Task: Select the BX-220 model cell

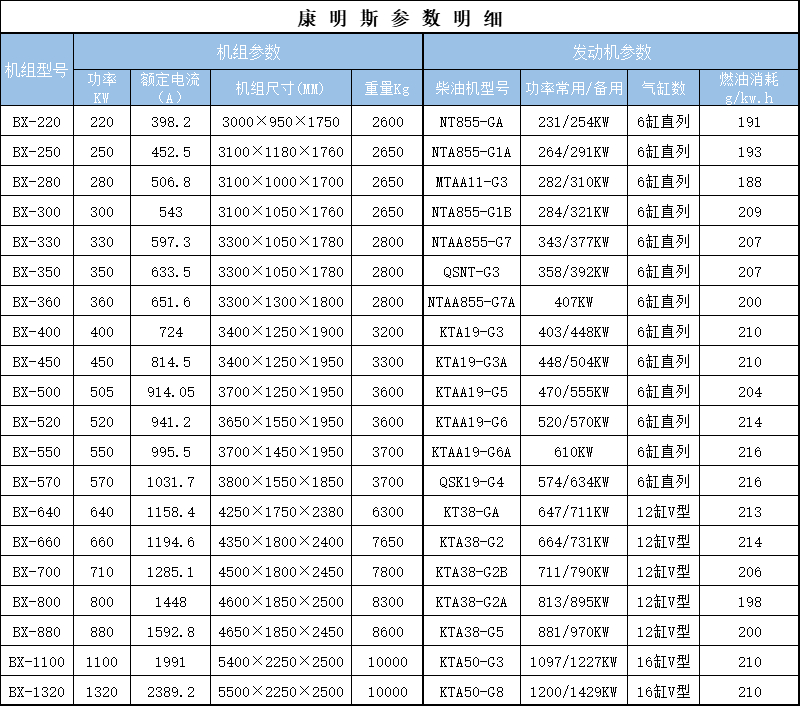Action: [37, 121]
